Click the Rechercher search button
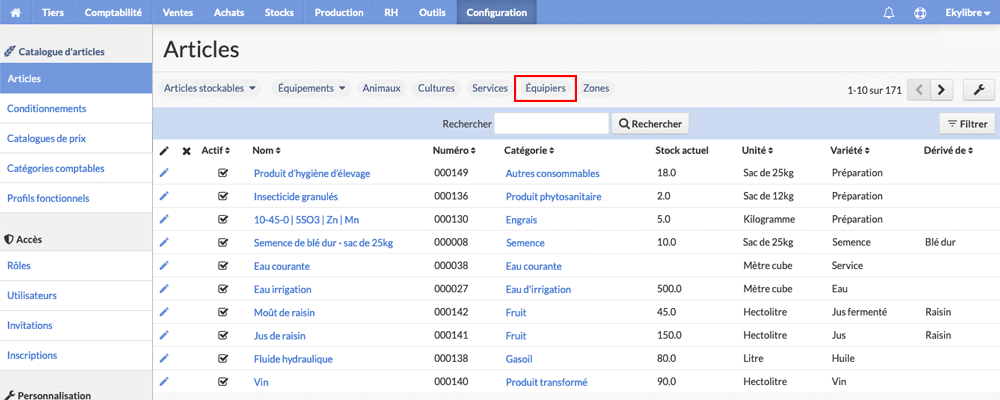This screenshot has width=1000, height=400. (650, 124)
